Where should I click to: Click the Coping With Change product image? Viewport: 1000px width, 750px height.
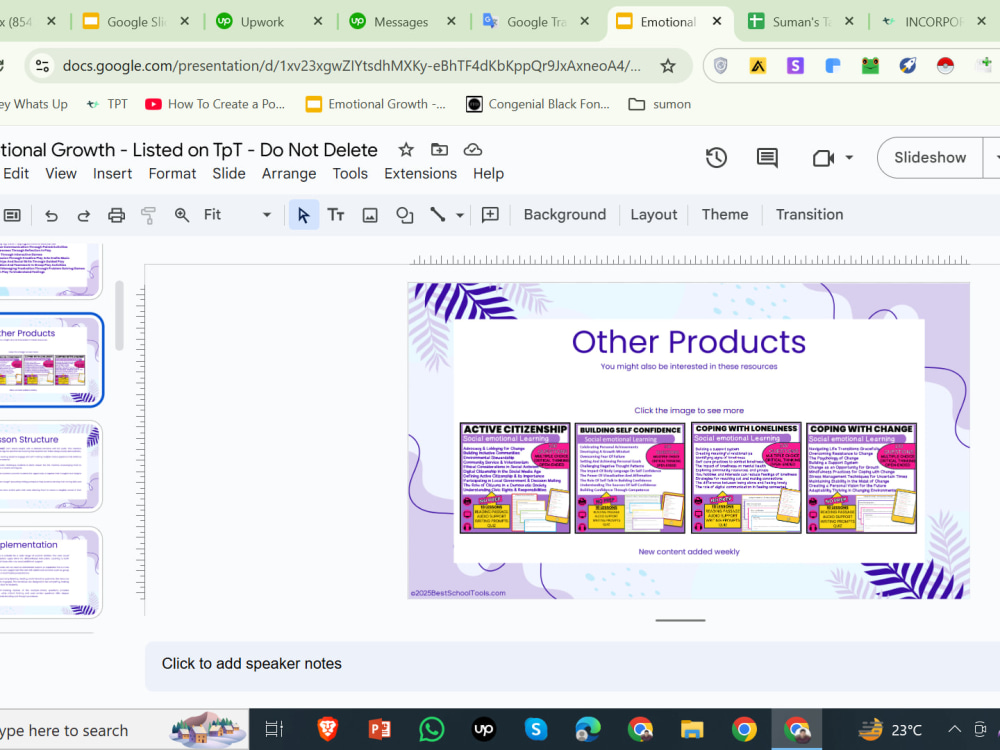[861, 478]
